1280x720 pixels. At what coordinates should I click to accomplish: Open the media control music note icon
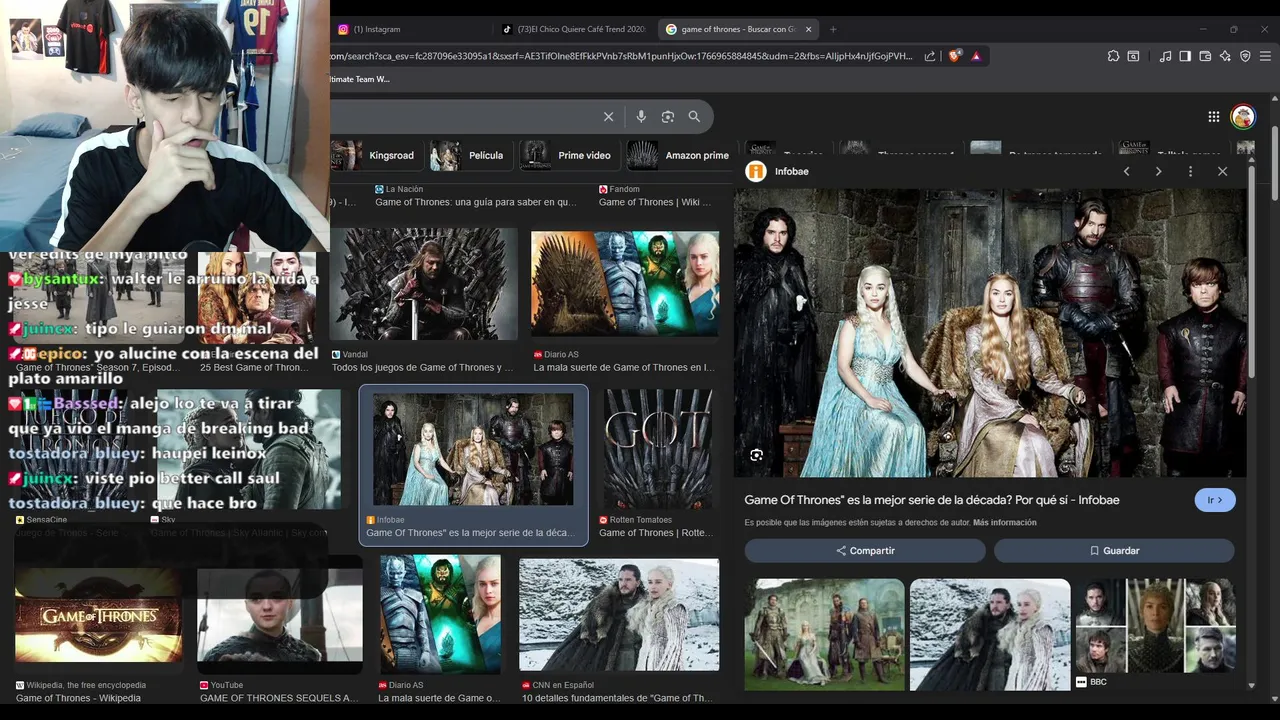[x=1165, y=56]
